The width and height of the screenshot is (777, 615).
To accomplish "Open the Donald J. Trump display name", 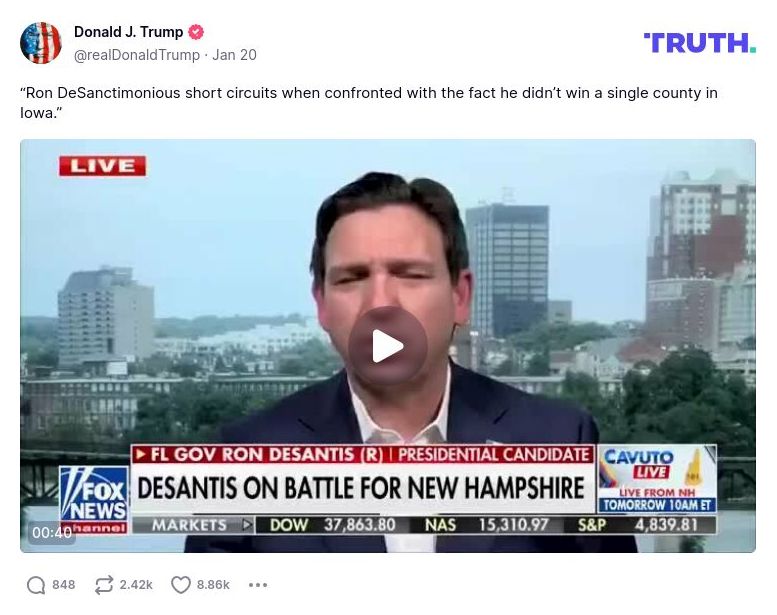I will click(128, 32).
